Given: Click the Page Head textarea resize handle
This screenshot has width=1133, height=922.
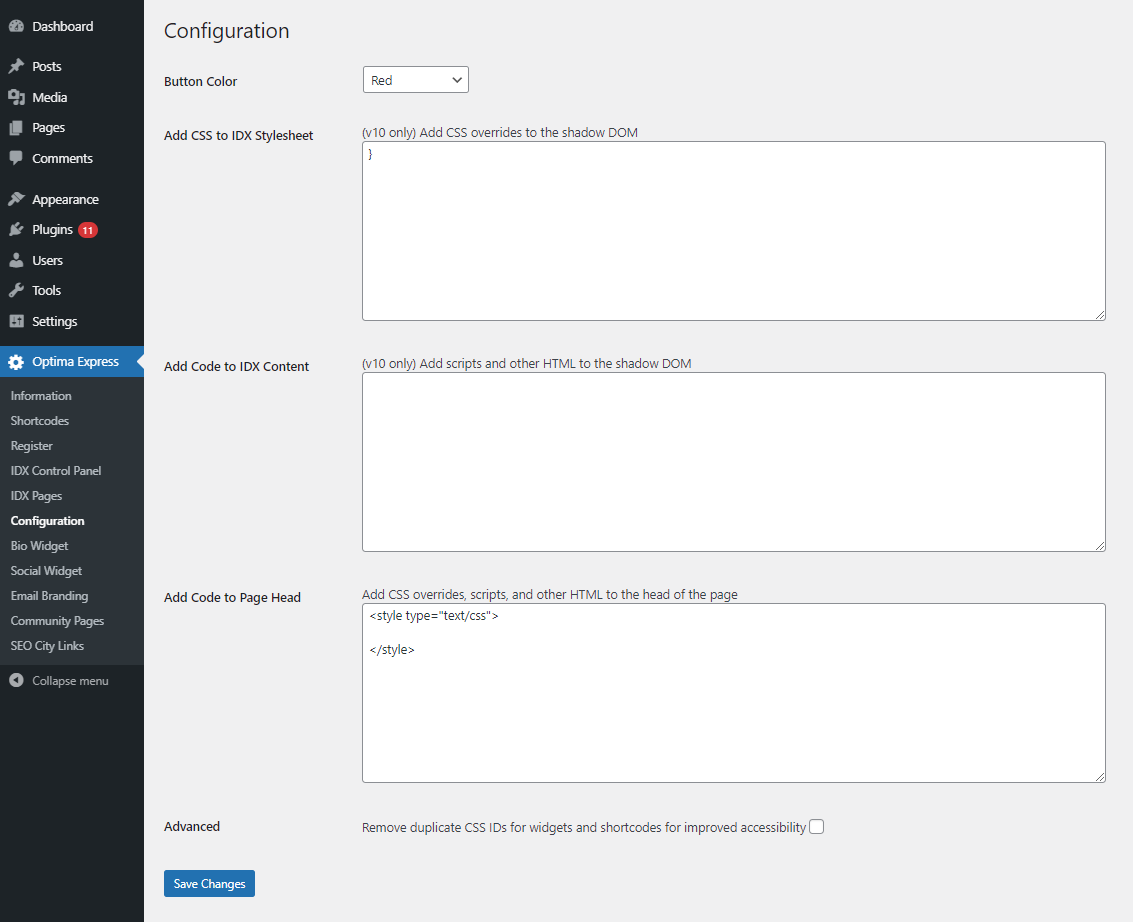Looking at the screenshot, I should pyautogui.click(x=1100, y=777).
